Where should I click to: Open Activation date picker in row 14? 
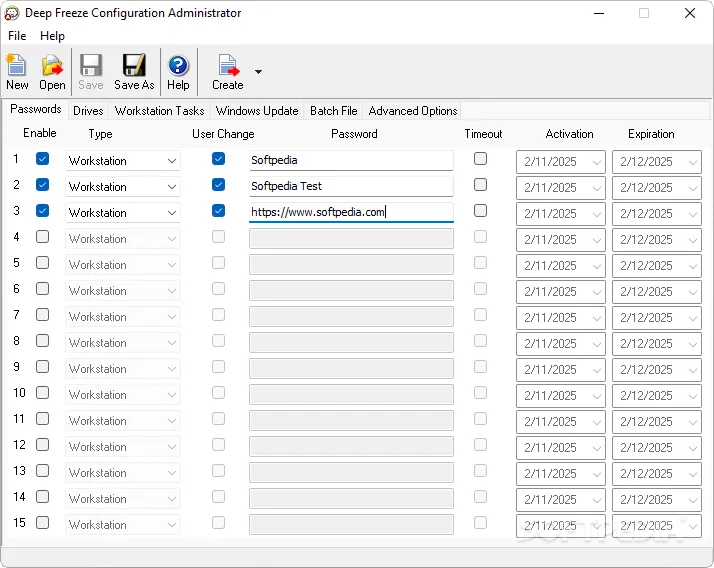point(561,499)
